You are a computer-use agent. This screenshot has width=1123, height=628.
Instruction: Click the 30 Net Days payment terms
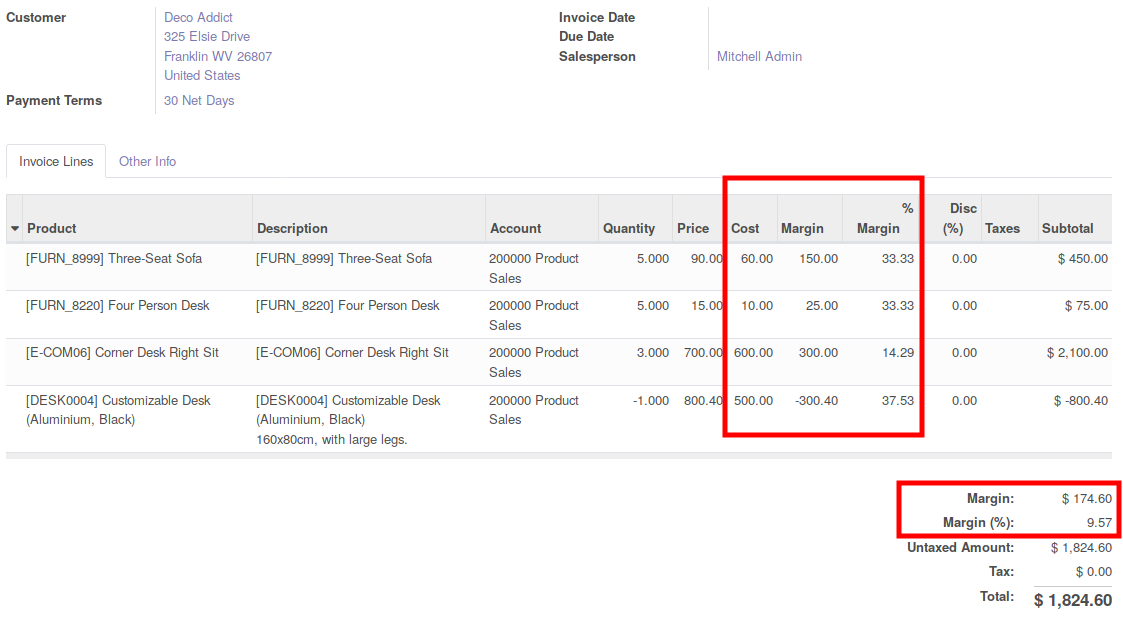point(199,101)
